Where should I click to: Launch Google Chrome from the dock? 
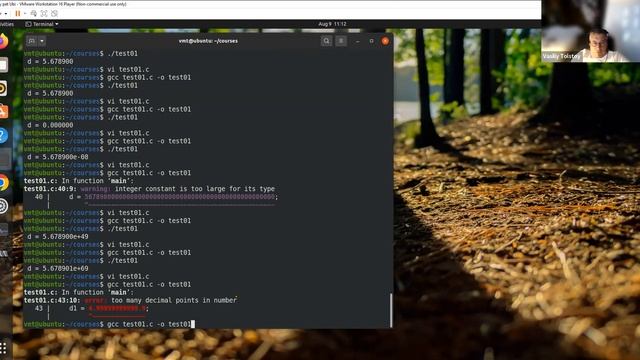3,183
